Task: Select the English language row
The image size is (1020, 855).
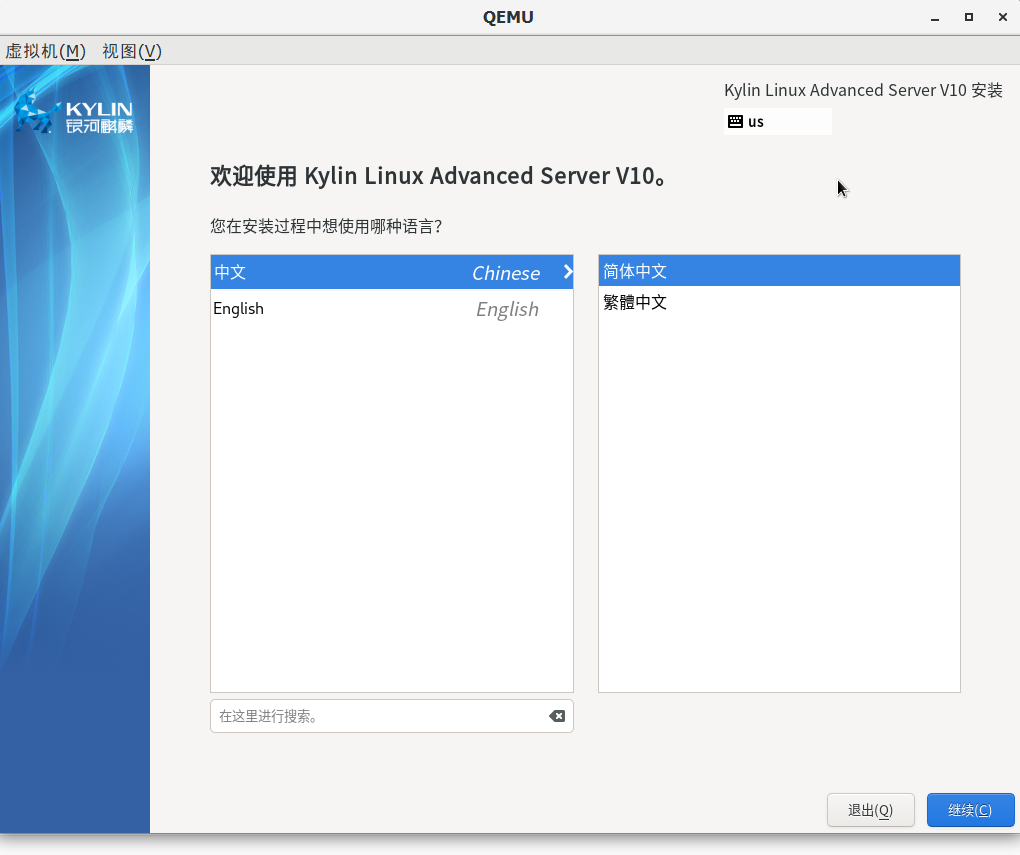Action: 392,308
